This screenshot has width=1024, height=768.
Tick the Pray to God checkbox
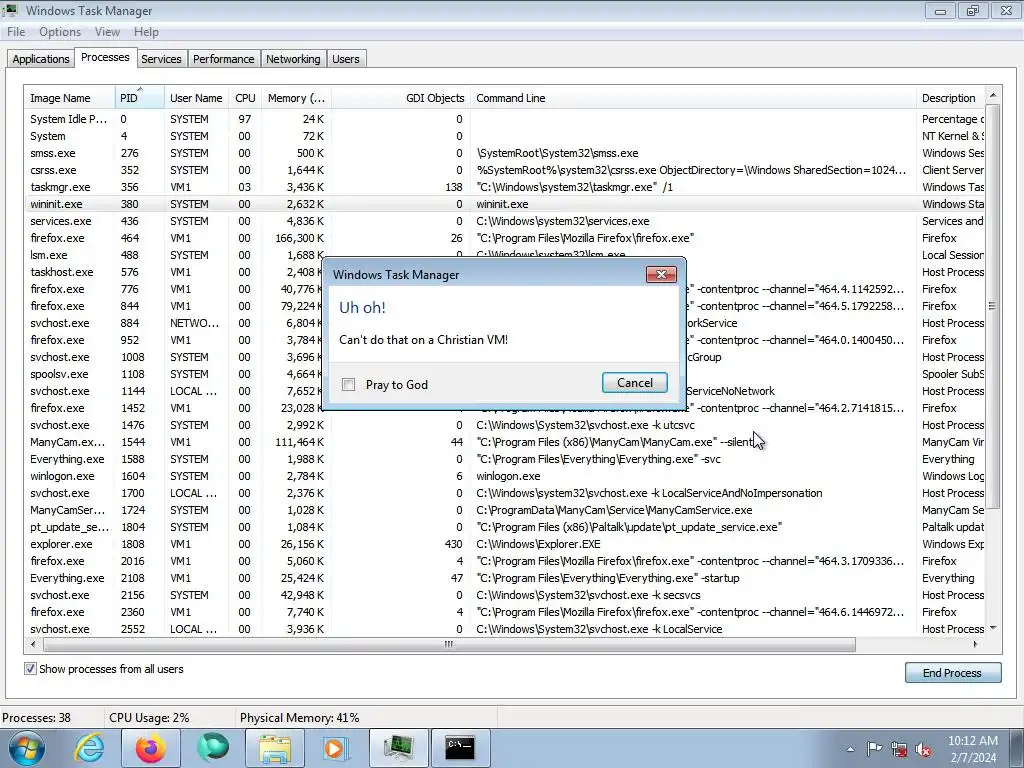349,385
